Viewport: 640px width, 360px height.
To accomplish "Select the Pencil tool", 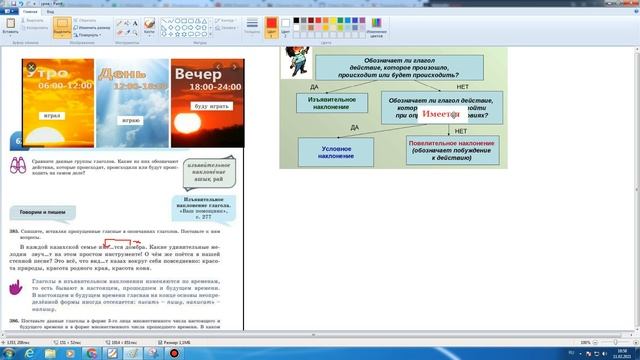I will click(x=119, y=23).
